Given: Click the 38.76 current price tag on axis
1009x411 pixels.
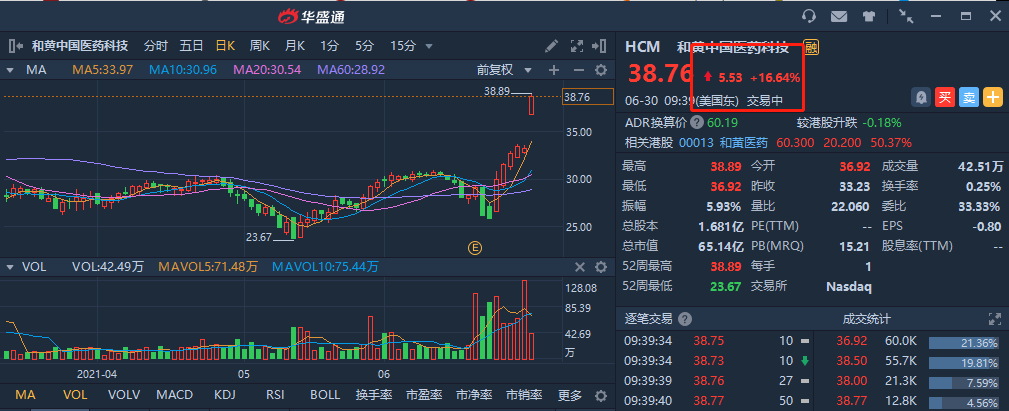Looking at the screenshot, I should pyautogui.click(x=588, y=97).
